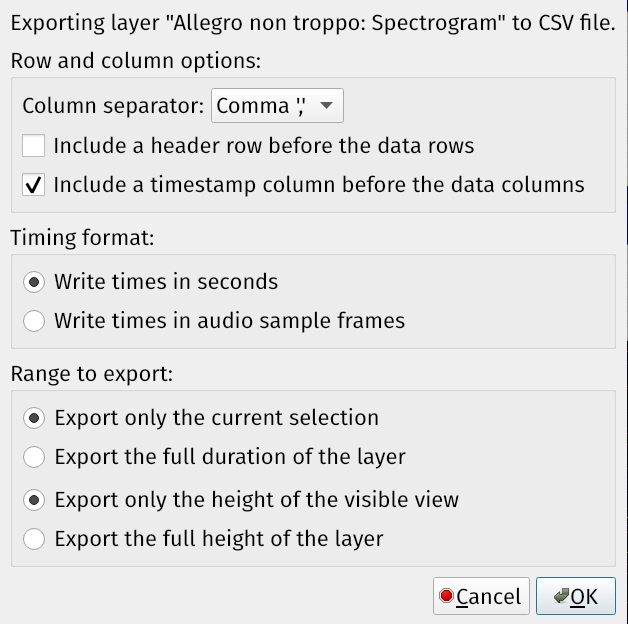
Task: Click the Column separator label
Action: [113, 106]
